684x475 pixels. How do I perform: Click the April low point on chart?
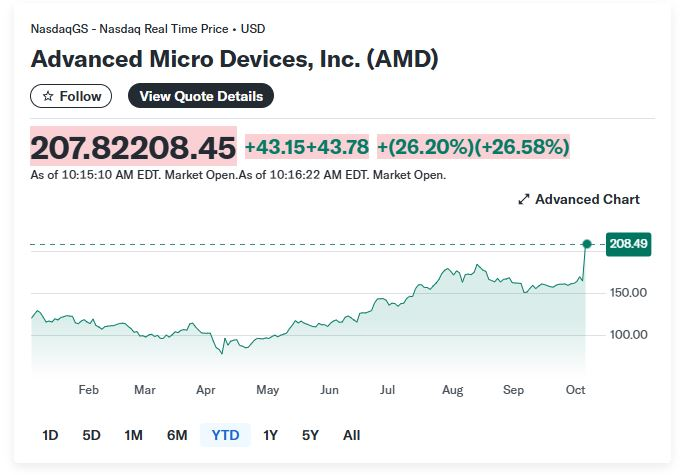(x=222, y=353)
